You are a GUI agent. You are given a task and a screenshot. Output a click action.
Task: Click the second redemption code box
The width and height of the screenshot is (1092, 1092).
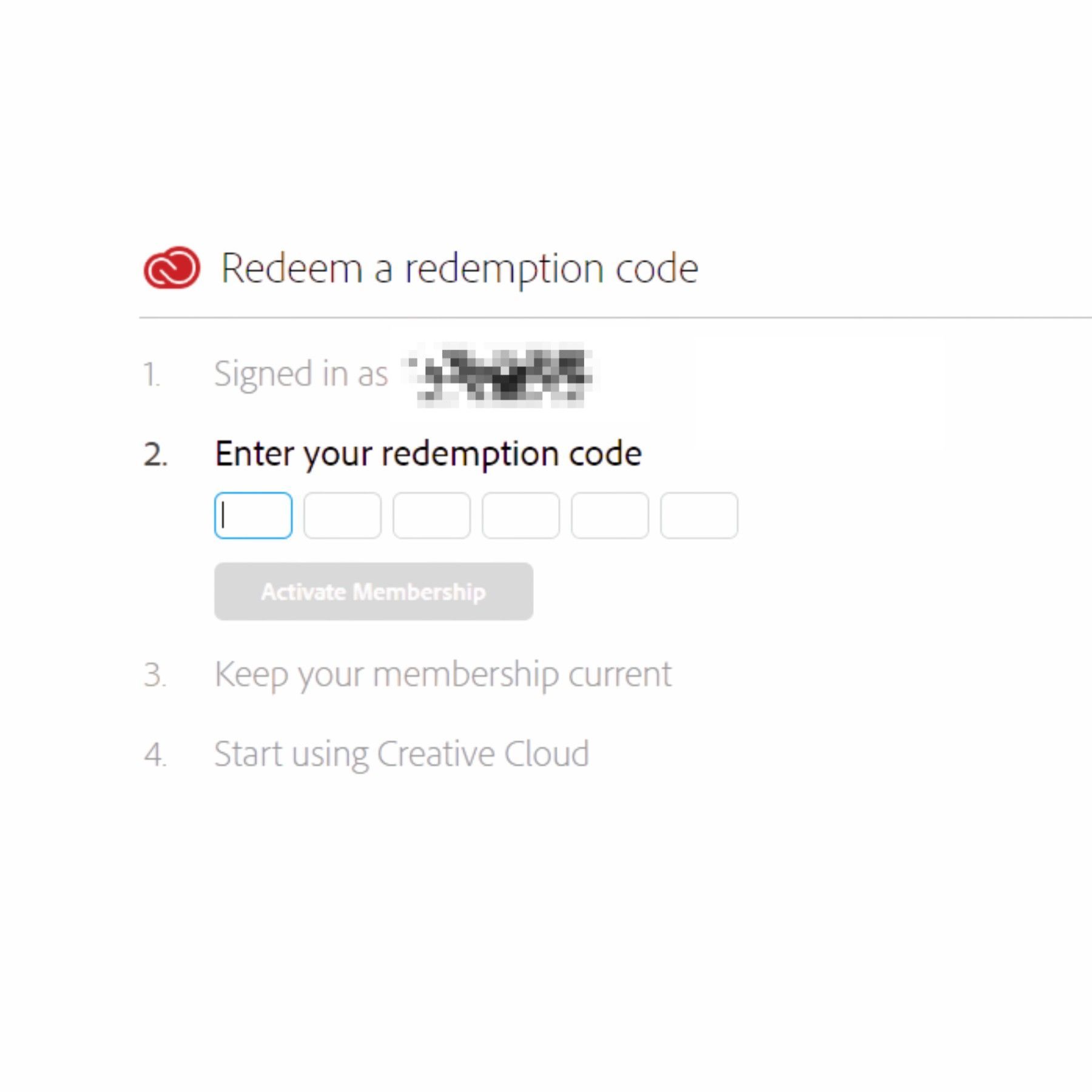tap(342, 516)
